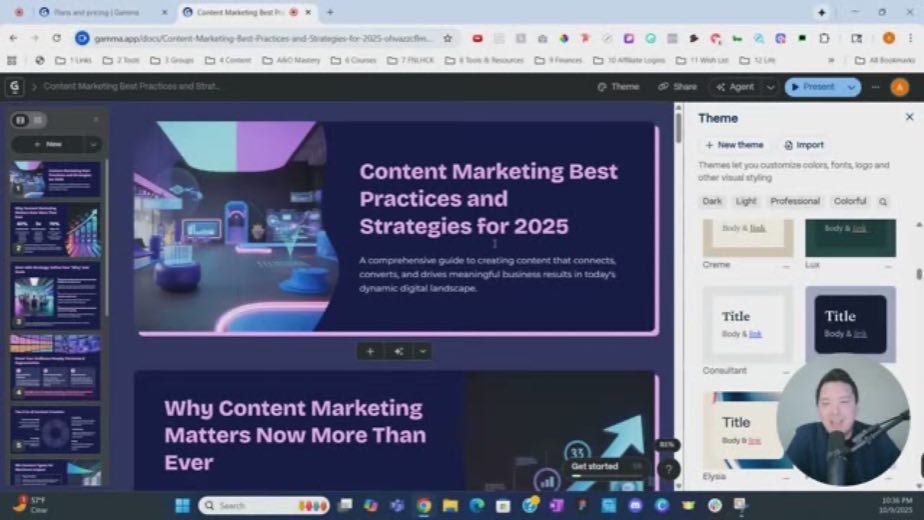This screenshot has height=520, width=924.
Task: Open the Agent assistant
Action: 735,87
